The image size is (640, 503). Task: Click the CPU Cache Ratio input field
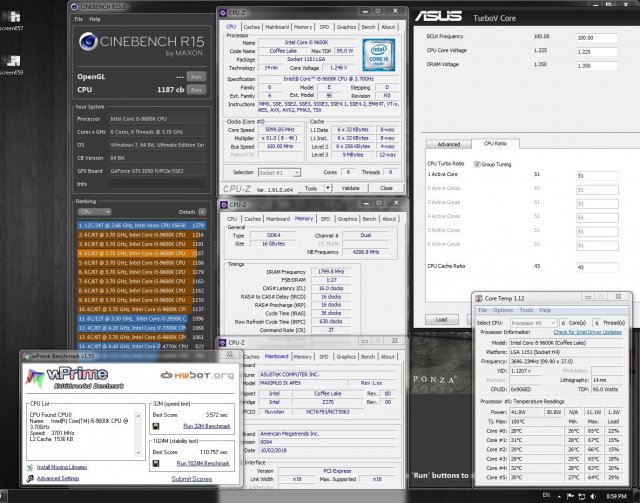pos(597,267)
